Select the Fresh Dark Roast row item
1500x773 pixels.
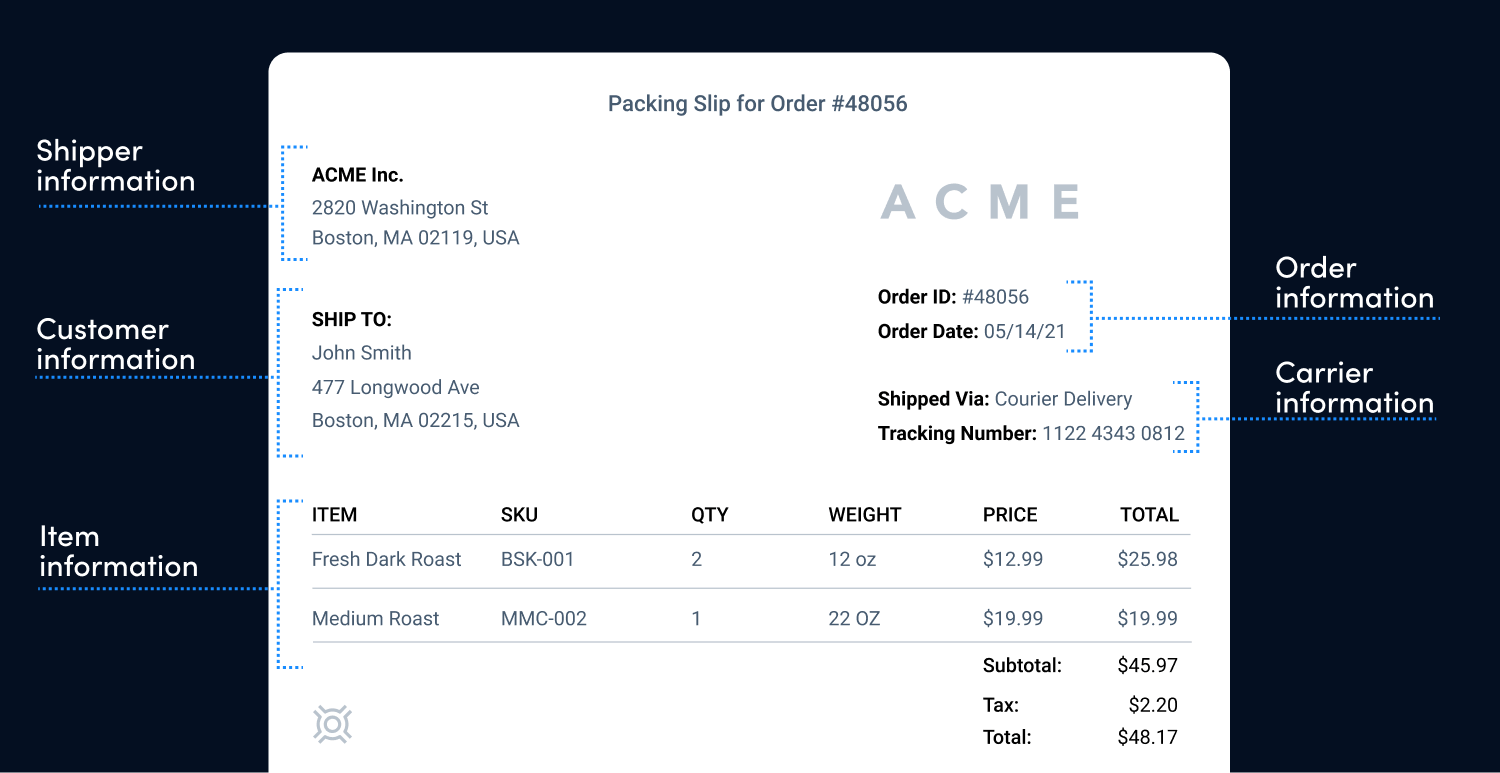coord(386,559)
